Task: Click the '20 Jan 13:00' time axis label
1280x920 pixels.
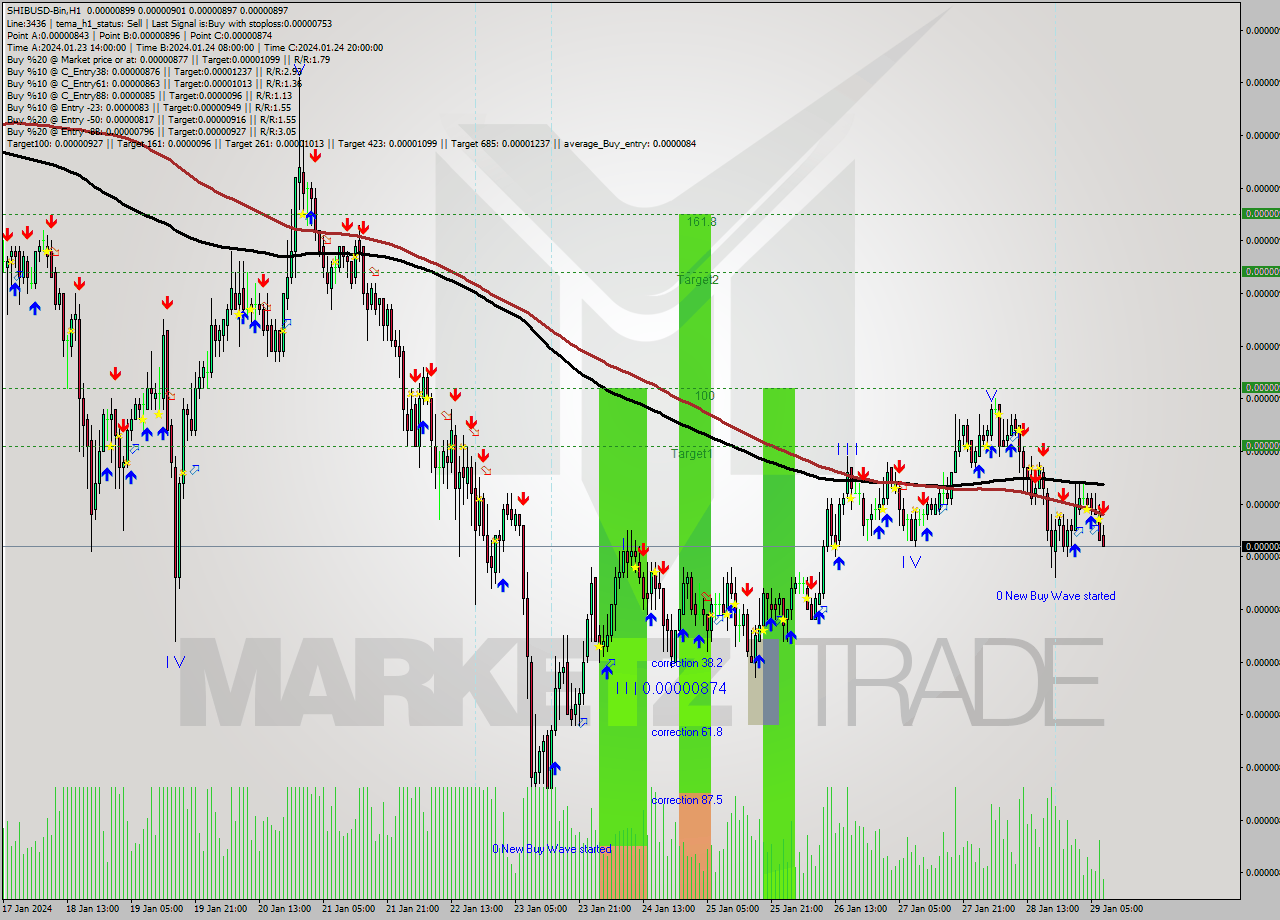Action: [284, 909]
